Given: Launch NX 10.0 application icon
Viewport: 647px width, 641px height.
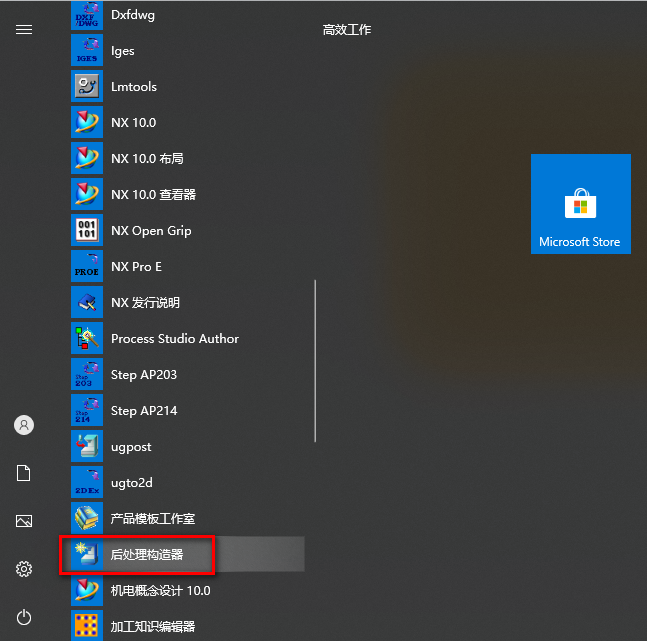Looking at the screenshot, I should (88, 123).
